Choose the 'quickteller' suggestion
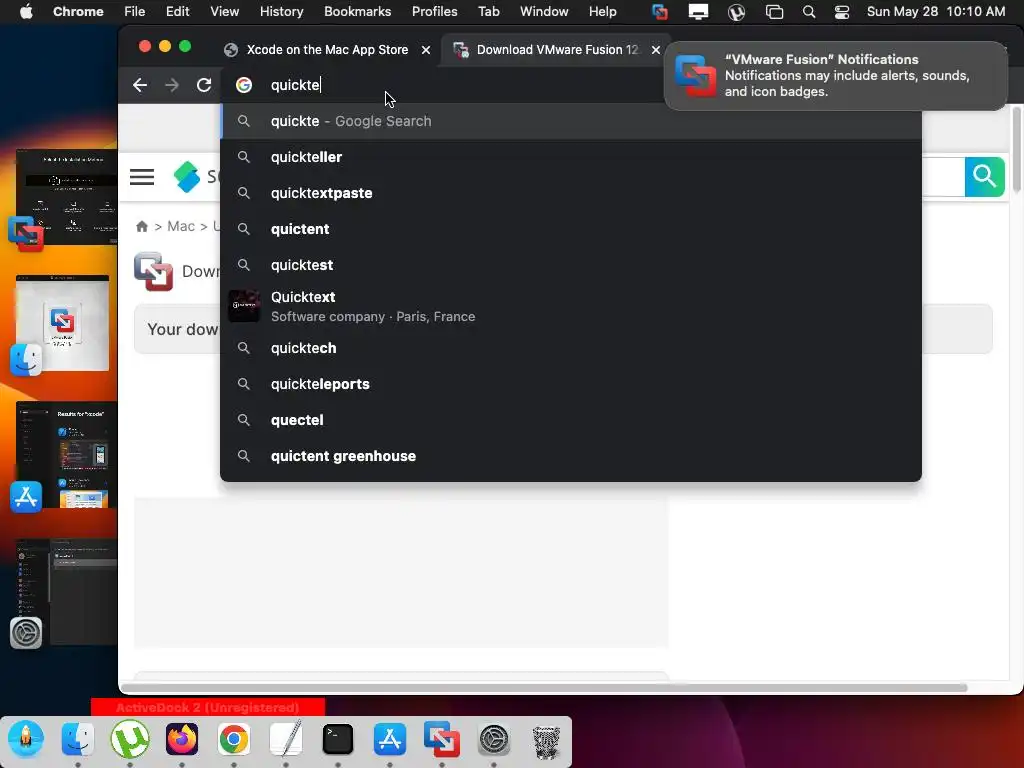Screen dimensions: 1024x768 pos(571,157)
